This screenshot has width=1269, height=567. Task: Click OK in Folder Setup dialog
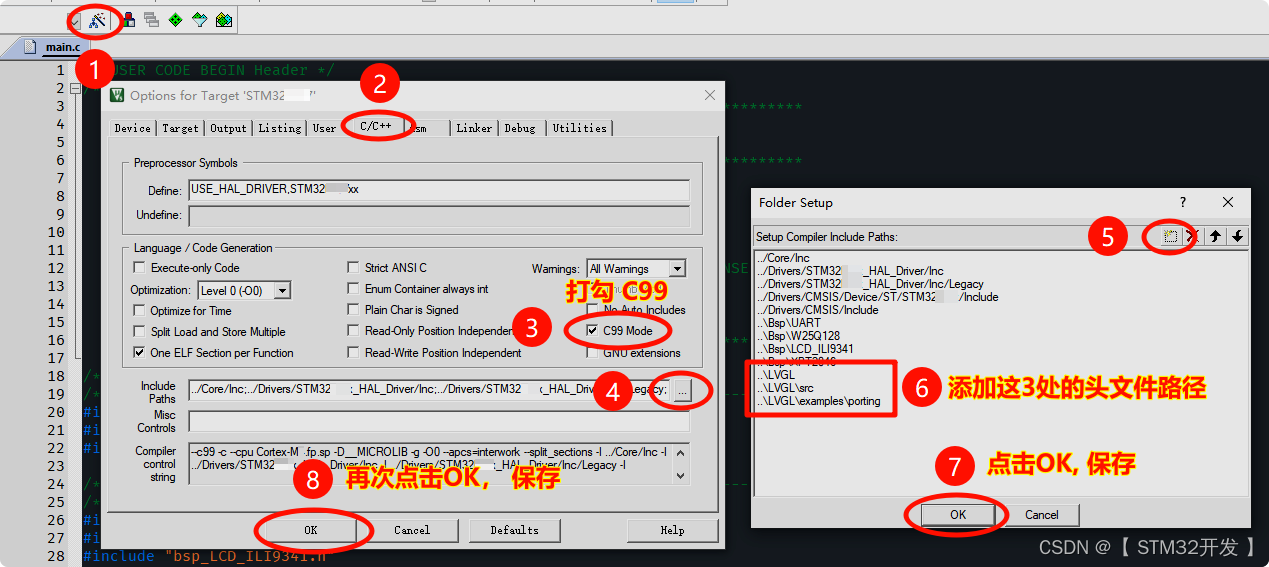(958, 514)
